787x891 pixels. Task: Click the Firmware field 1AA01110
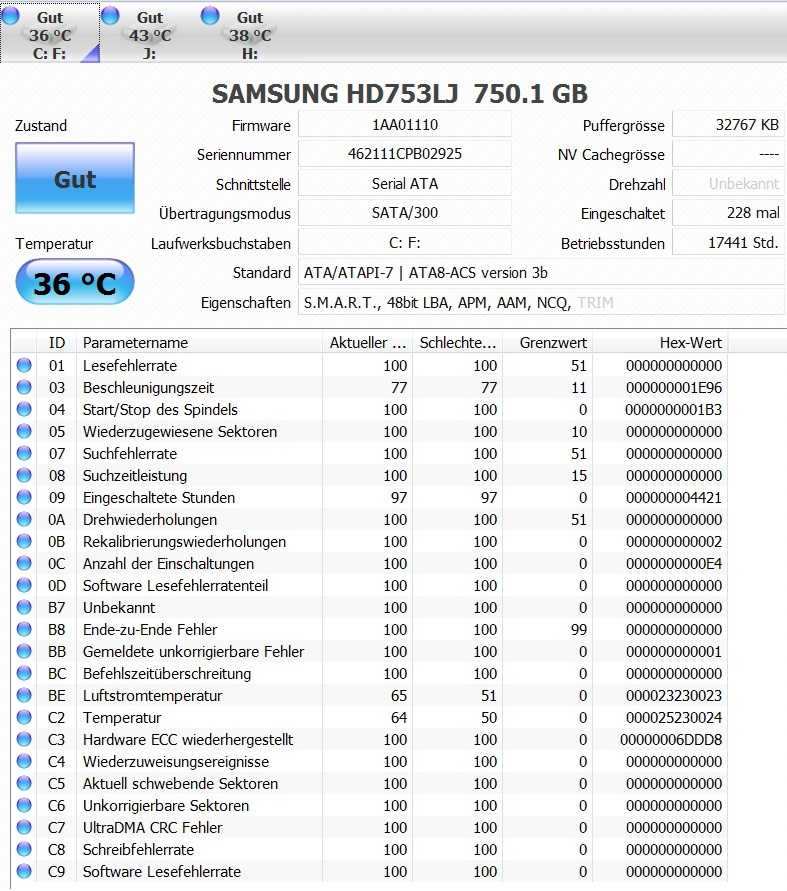point(405,124)
